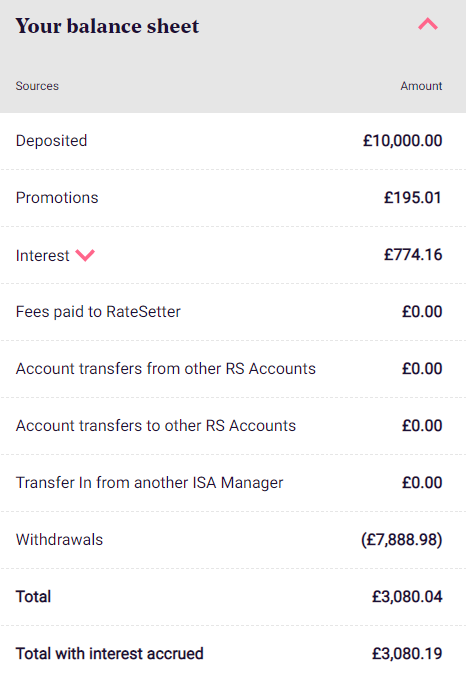The height and width of the screenshot is (675, 466).
Task: Click the Interest row label
Action: pyautogui.click(x=42, y=255)
